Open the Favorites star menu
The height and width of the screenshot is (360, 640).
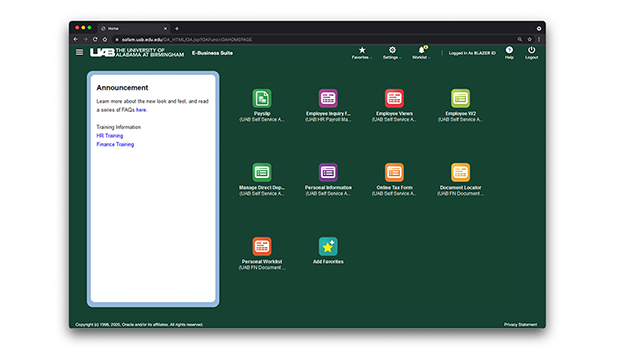point(362,53)
